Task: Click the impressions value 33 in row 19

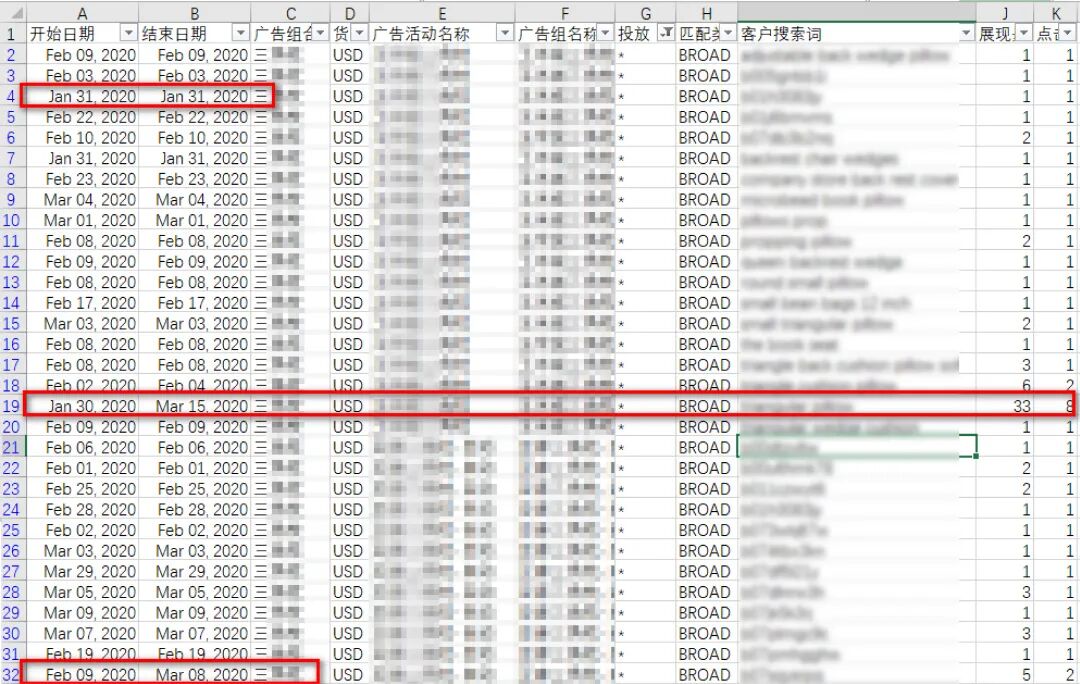Action: click(x=1005, y=406)
